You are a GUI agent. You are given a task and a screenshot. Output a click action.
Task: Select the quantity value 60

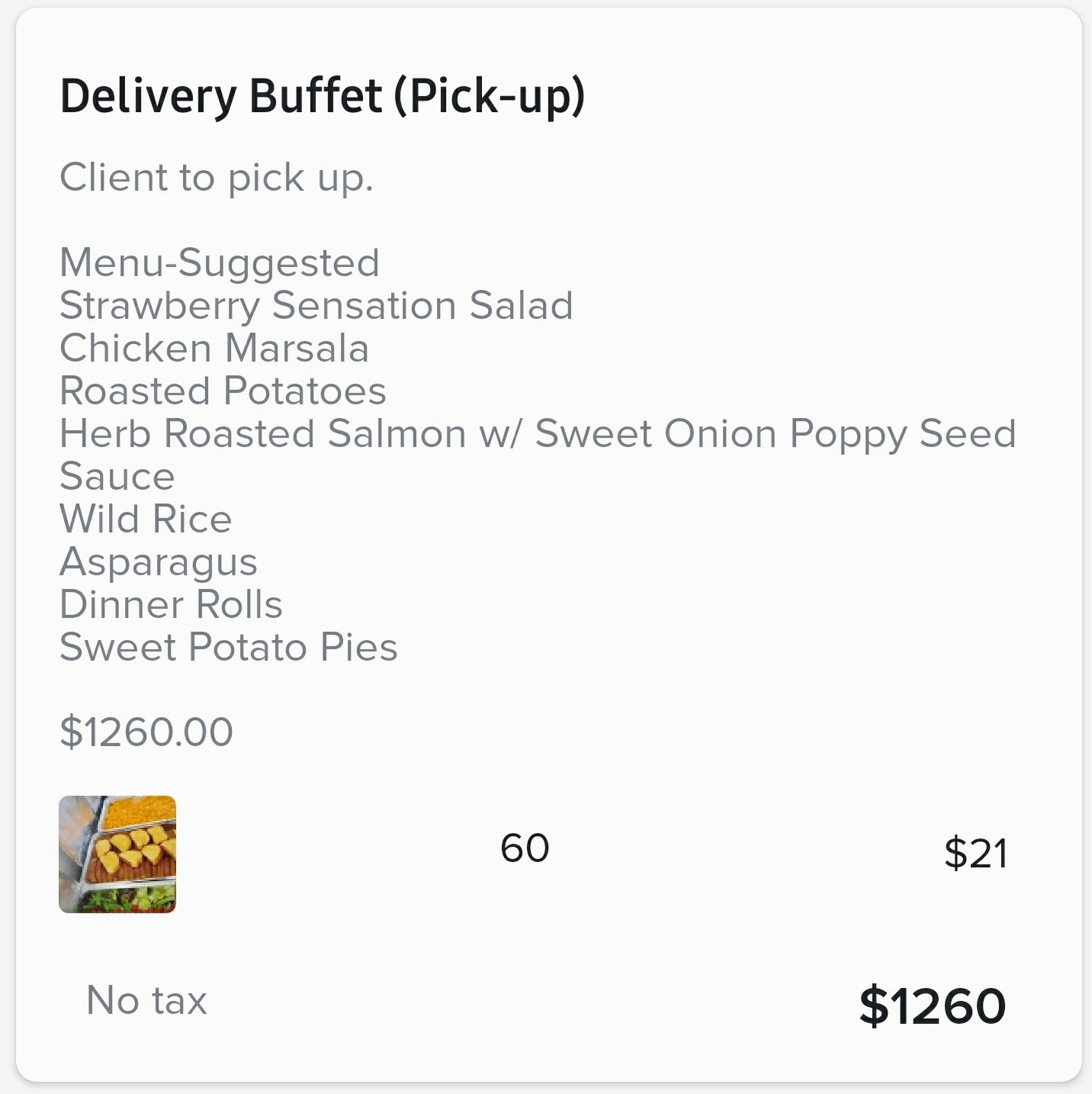click(x=525, y=848)
